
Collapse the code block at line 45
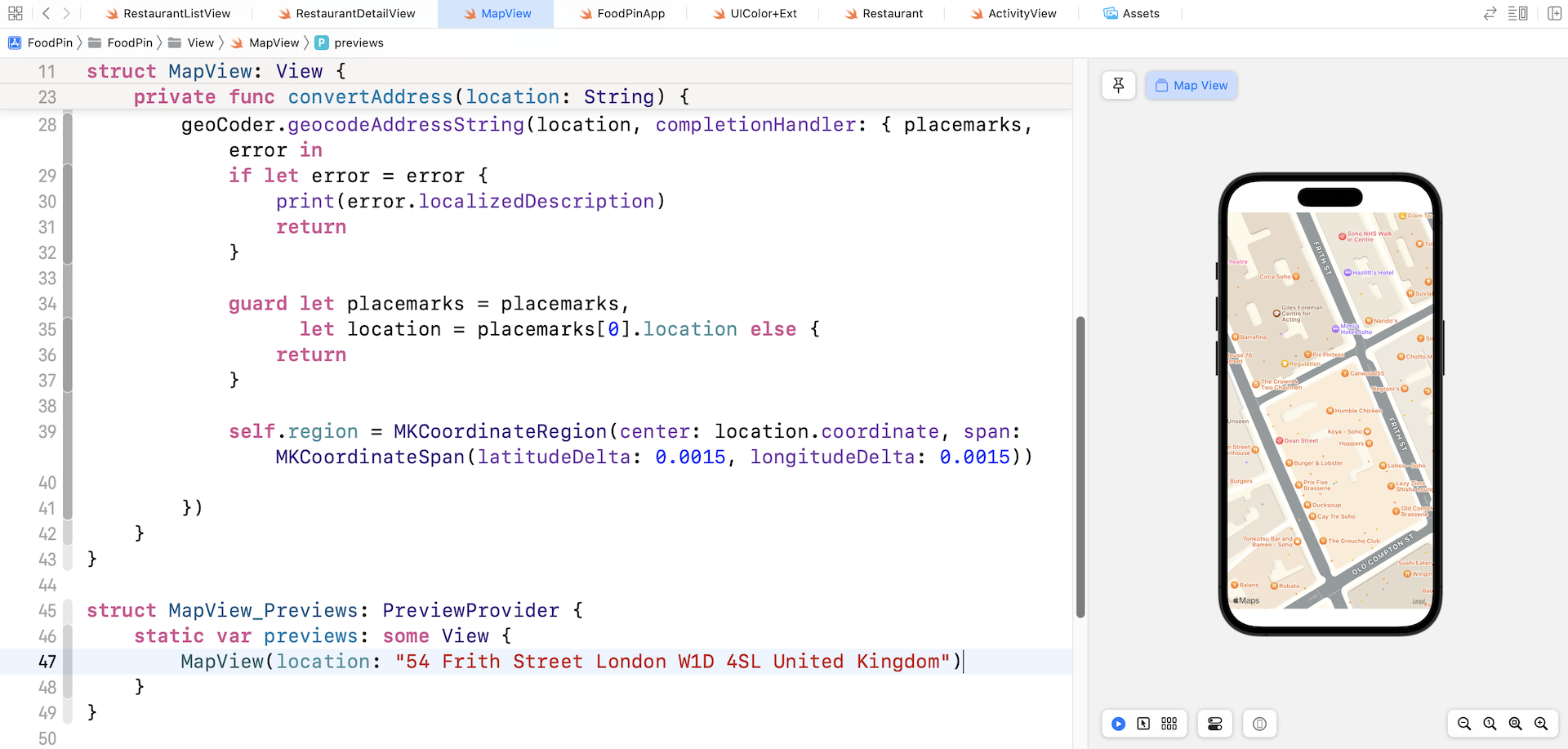[x=69, y=610]
